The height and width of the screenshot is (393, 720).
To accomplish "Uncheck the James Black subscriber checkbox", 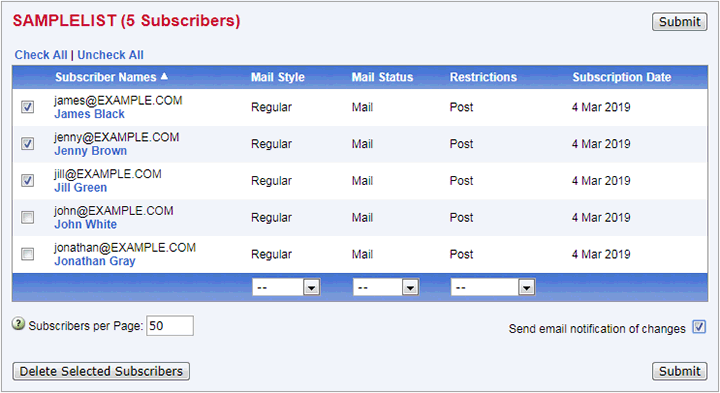I will click(28, 107).
